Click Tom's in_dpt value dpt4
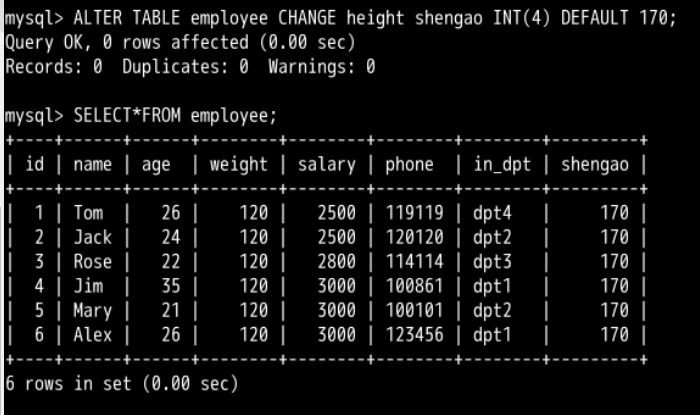 [x=492, y=214]
